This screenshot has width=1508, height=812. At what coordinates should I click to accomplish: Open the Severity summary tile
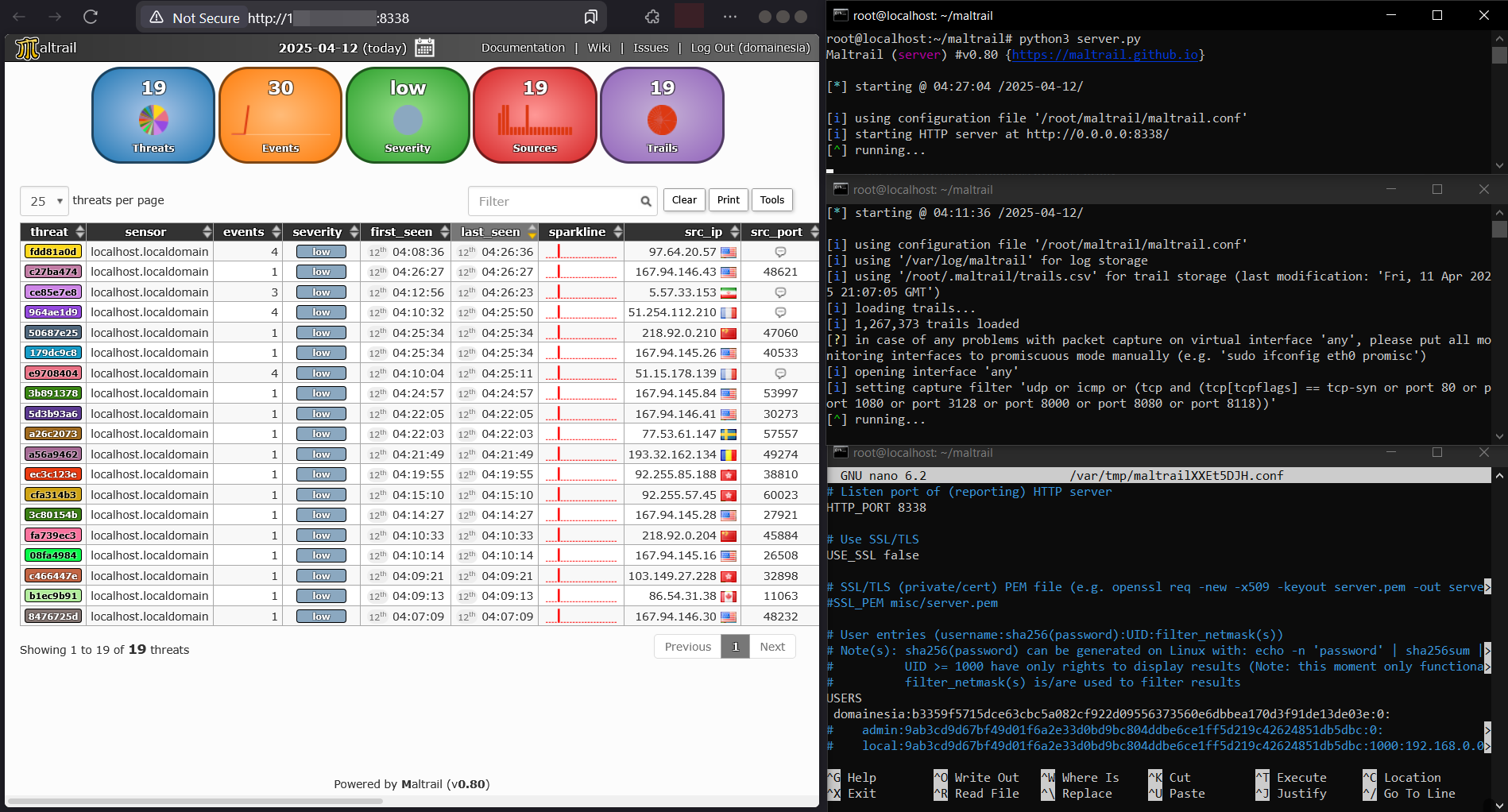(x=408, y=115)
